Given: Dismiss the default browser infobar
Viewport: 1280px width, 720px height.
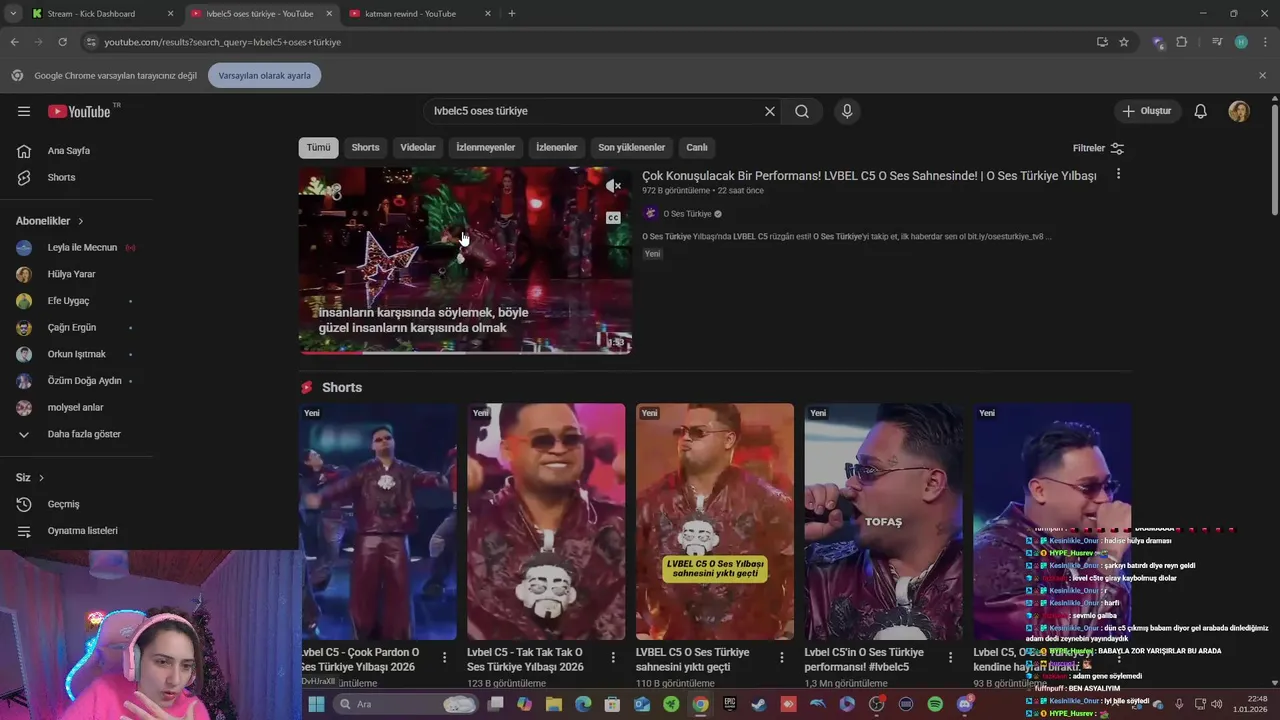Looking at the screenshot, I should [x=1262, y=76].
